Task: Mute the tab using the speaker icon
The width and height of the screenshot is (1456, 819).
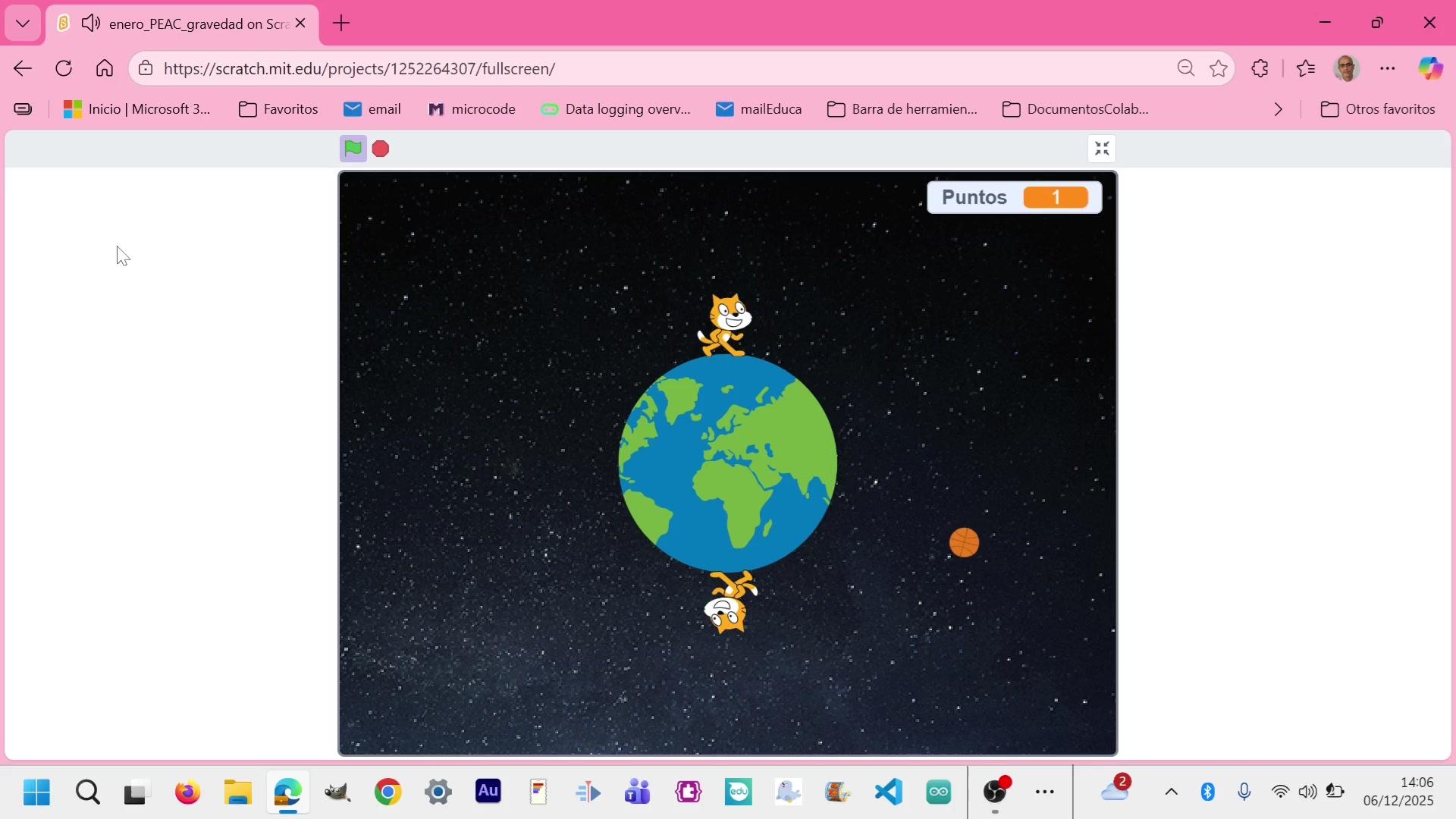Action: point(91,24)
